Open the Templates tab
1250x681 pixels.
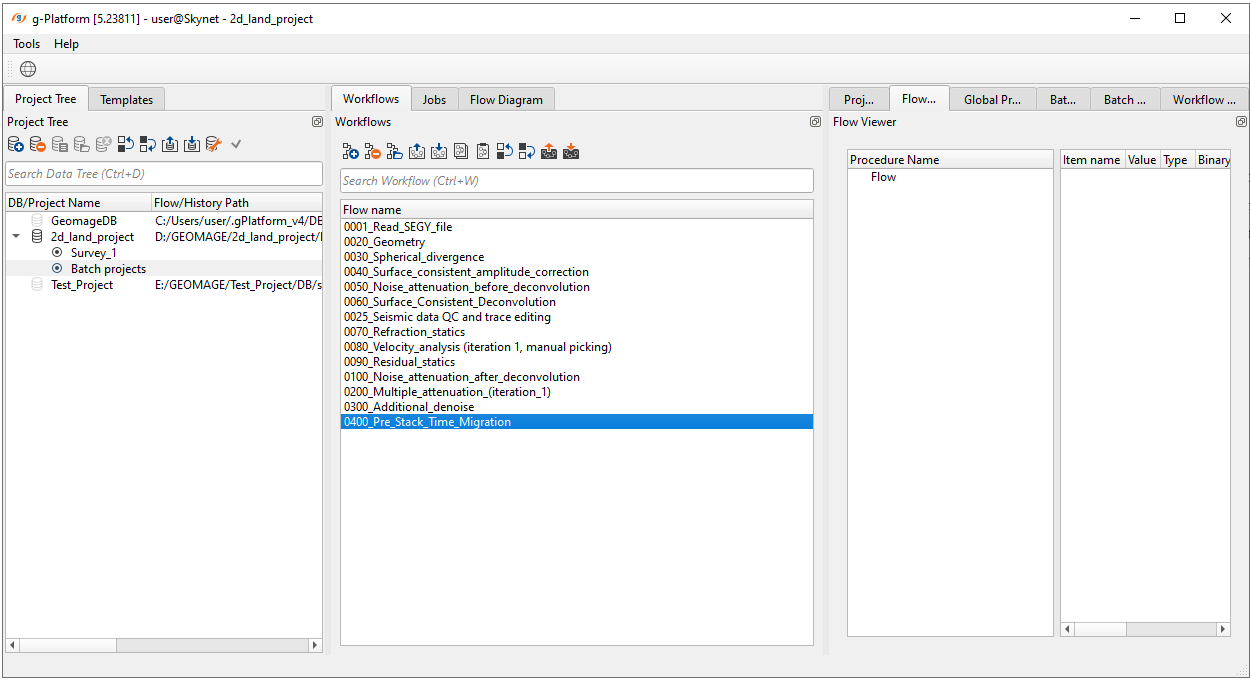[x=126, y=100]
